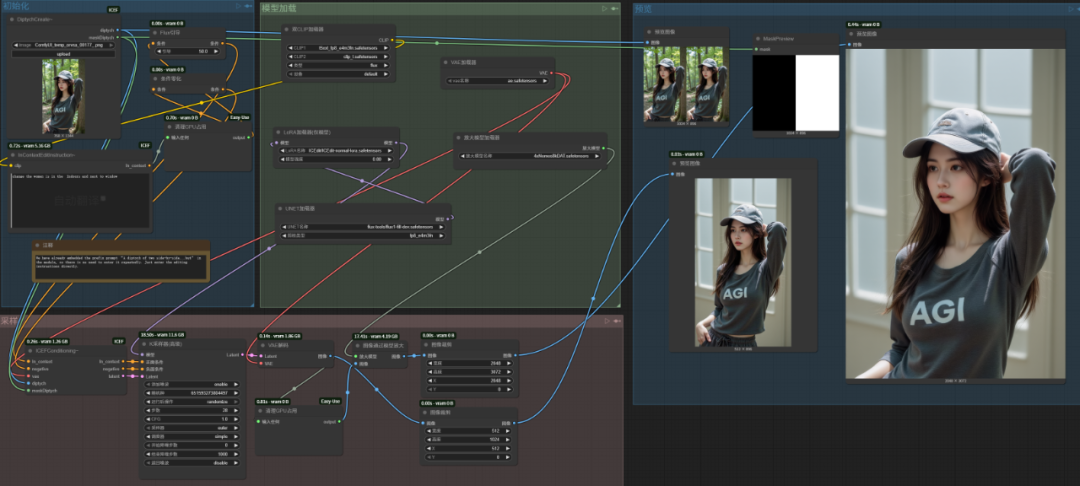The height and width of the screenshot is (486, 1080).
Task: Click the upload button in DiptychCreate node
Action: tap(62, 56)
